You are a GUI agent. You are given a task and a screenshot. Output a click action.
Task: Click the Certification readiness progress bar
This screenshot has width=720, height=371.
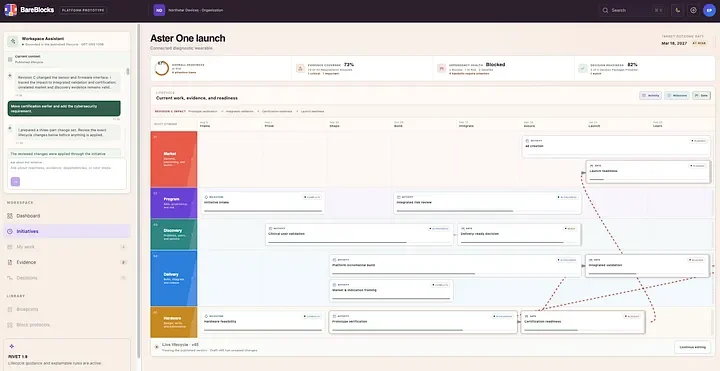click(582, 330)
